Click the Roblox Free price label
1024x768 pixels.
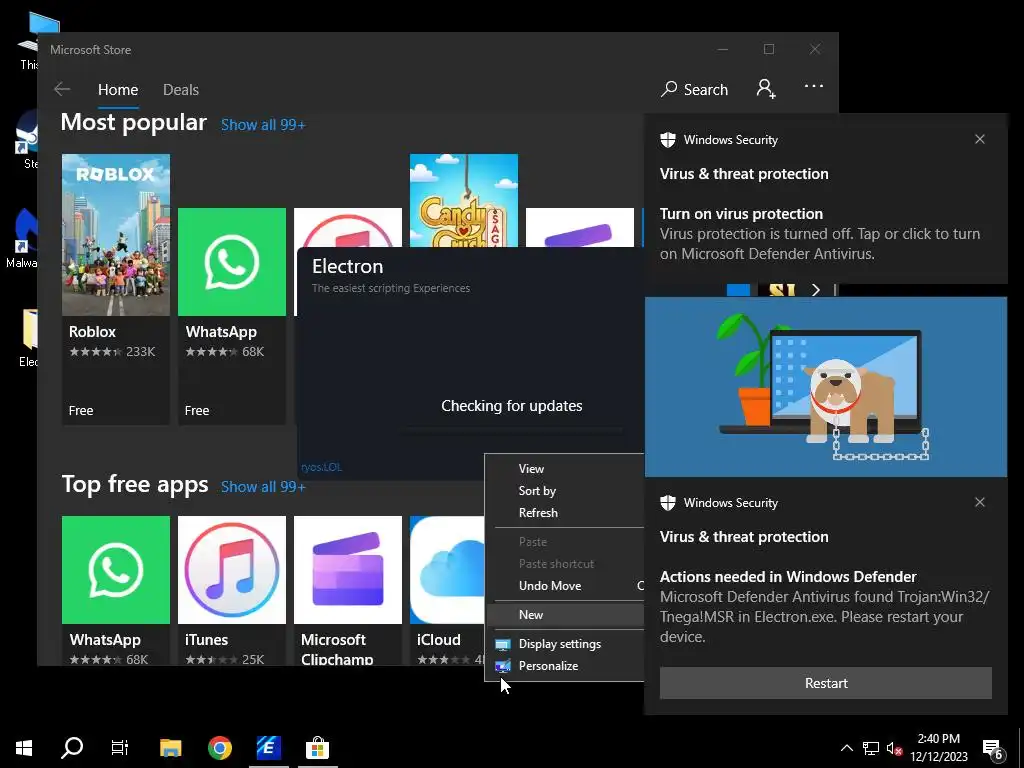click(81, 411)
